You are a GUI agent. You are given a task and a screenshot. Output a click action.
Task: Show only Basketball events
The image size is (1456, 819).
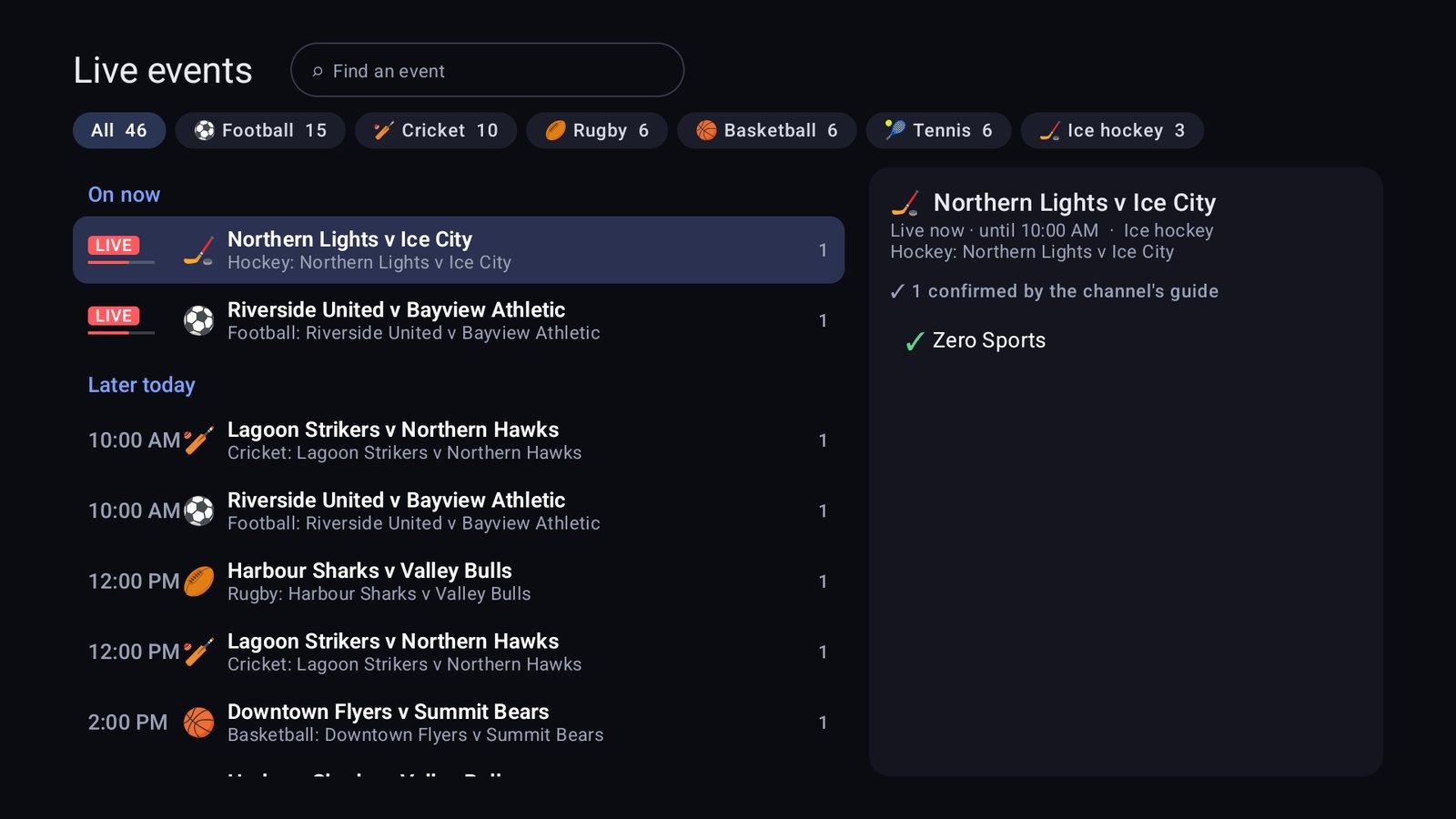(x=767, y=130)
